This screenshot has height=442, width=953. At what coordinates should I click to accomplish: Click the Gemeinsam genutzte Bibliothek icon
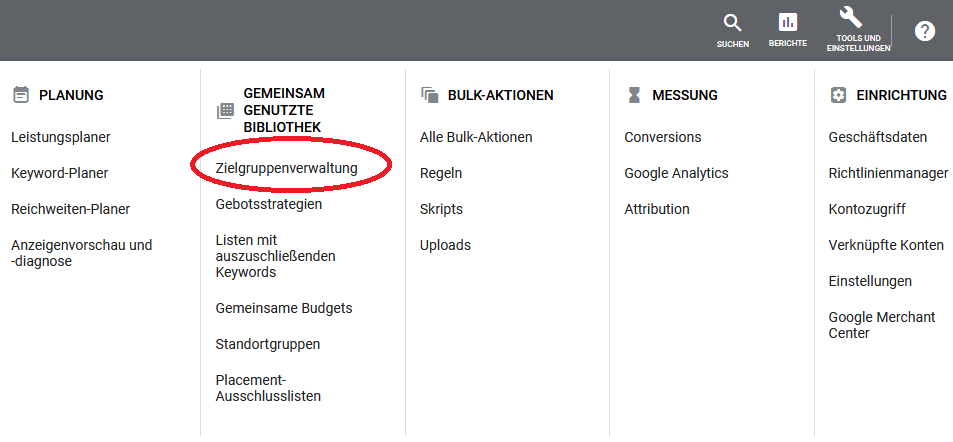click(x=226, y=110)
